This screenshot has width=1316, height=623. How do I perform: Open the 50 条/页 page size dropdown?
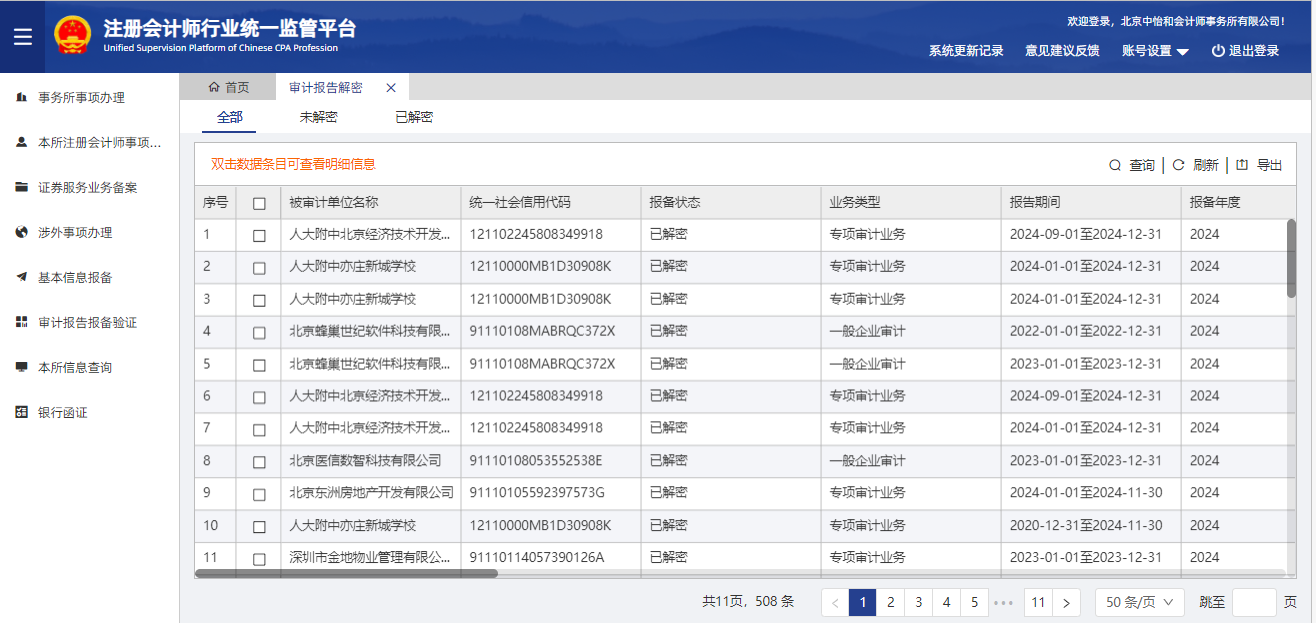1139,602
